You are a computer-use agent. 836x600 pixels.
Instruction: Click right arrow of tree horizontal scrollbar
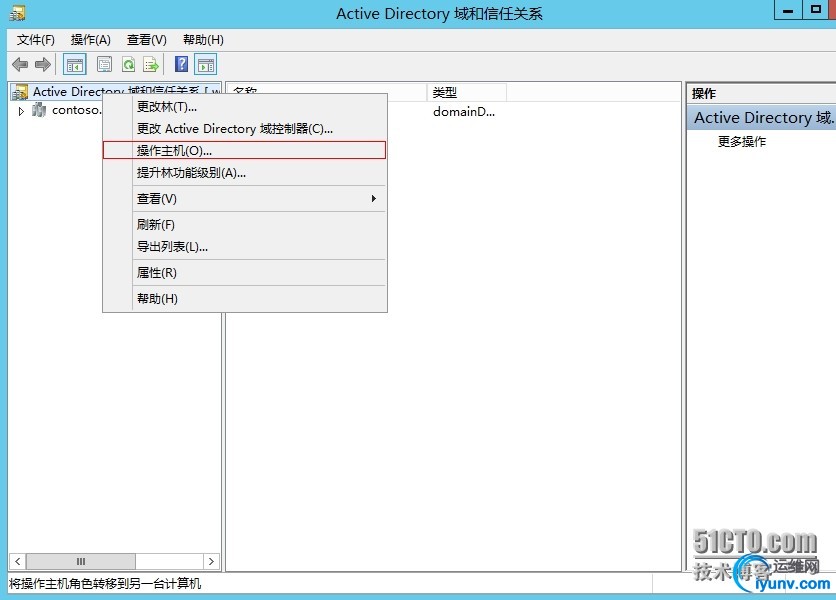211,561
